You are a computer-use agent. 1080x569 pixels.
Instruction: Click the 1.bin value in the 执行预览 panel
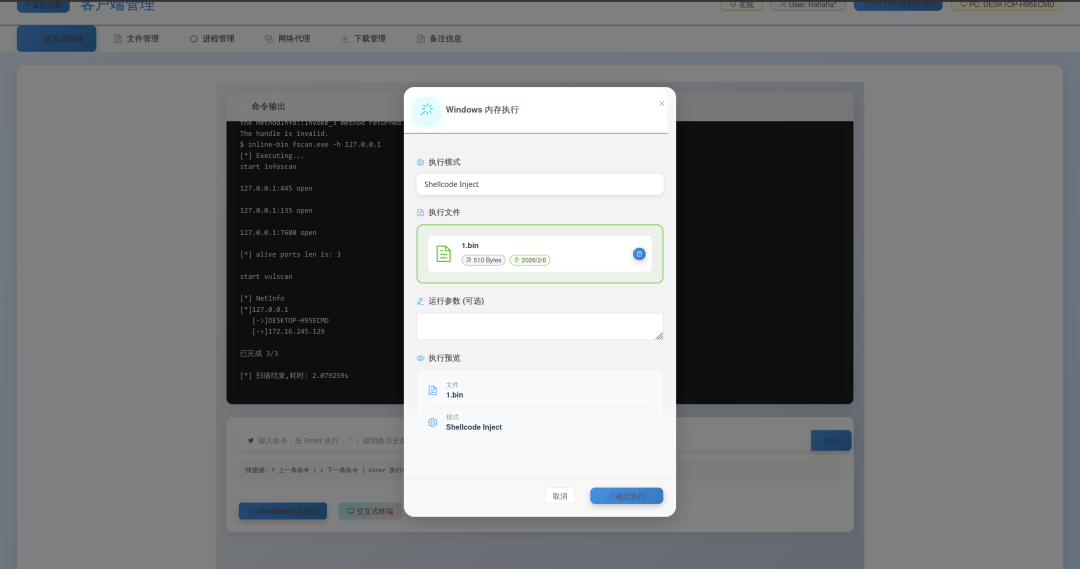pyautogui.click(x=455, y=395)
